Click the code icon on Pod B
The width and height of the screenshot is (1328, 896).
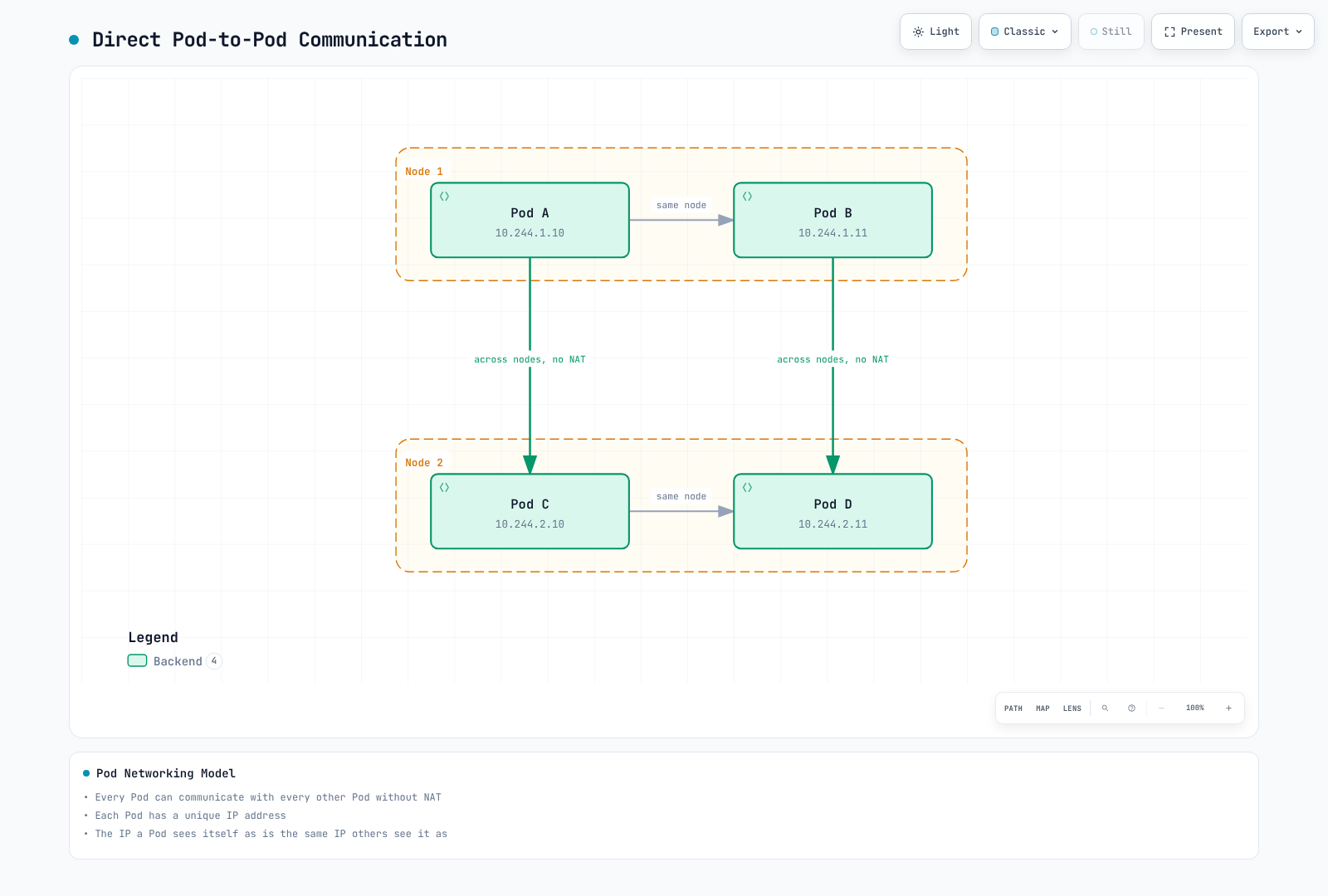click(748, 197)
